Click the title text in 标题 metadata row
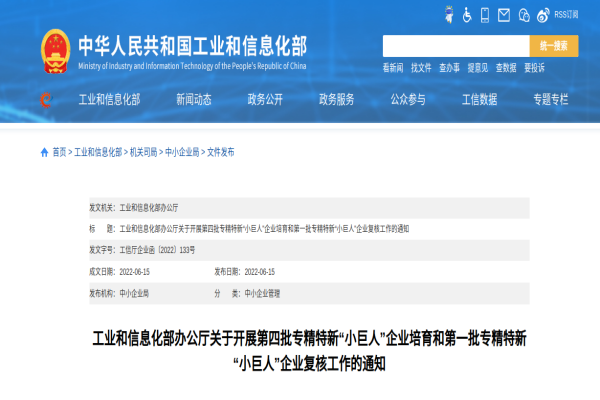600x400 pixels. pyautogui.click(x=264, y=229)
